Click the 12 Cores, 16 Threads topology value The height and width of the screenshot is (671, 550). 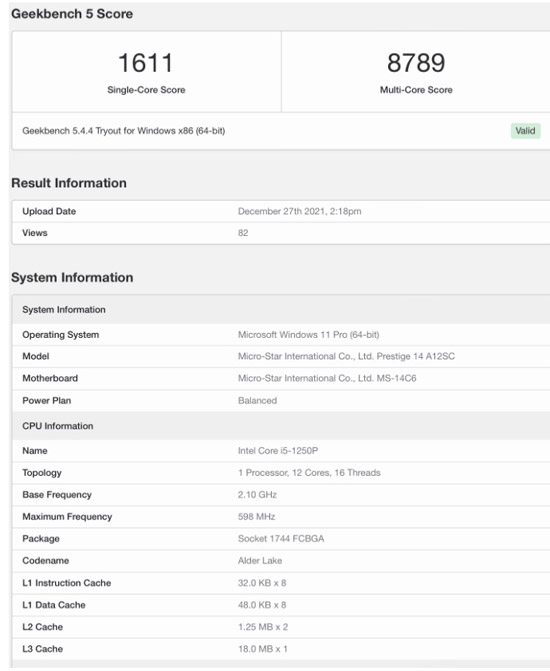tap(309, 473)
